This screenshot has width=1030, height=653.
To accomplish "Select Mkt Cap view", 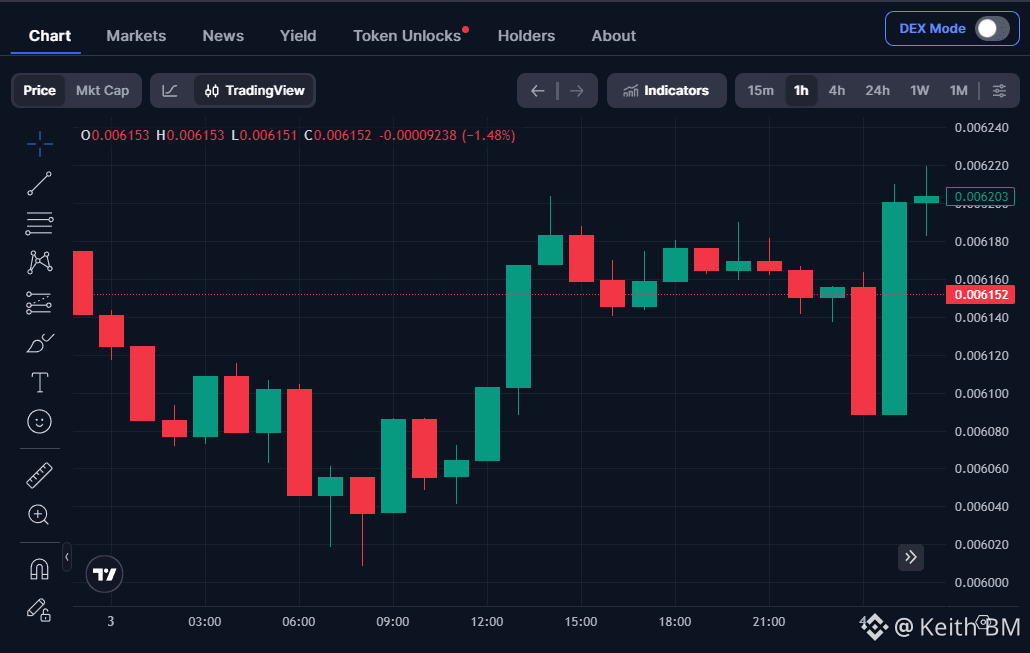I will click(x=102, y=91).
